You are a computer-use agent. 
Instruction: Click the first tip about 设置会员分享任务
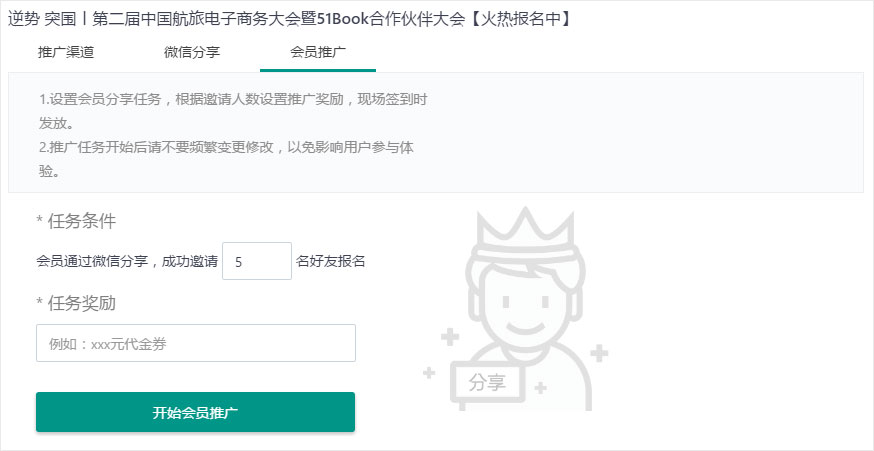tap(233, 111)
